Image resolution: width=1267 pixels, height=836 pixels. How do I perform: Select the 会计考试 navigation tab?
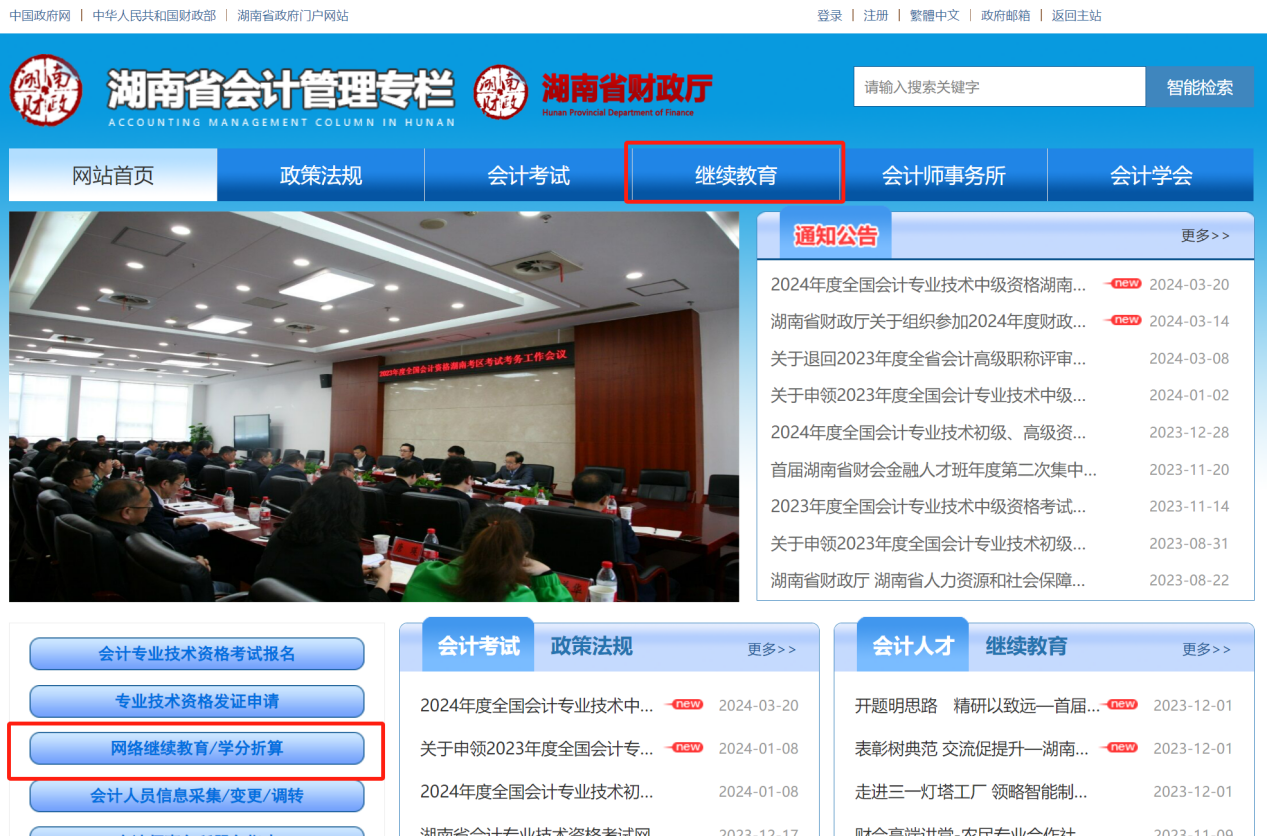[529, 176]
